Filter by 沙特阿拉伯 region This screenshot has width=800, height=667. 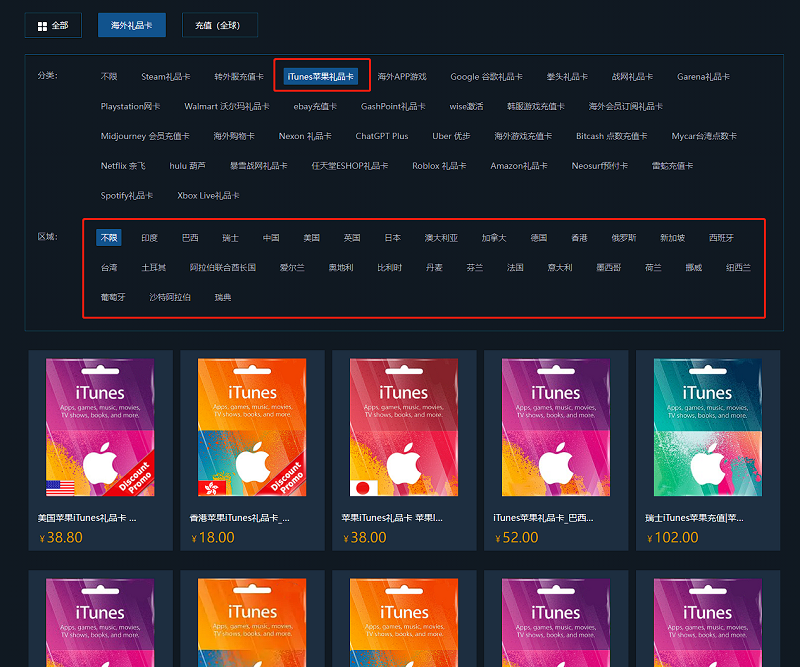pos(170,297)
